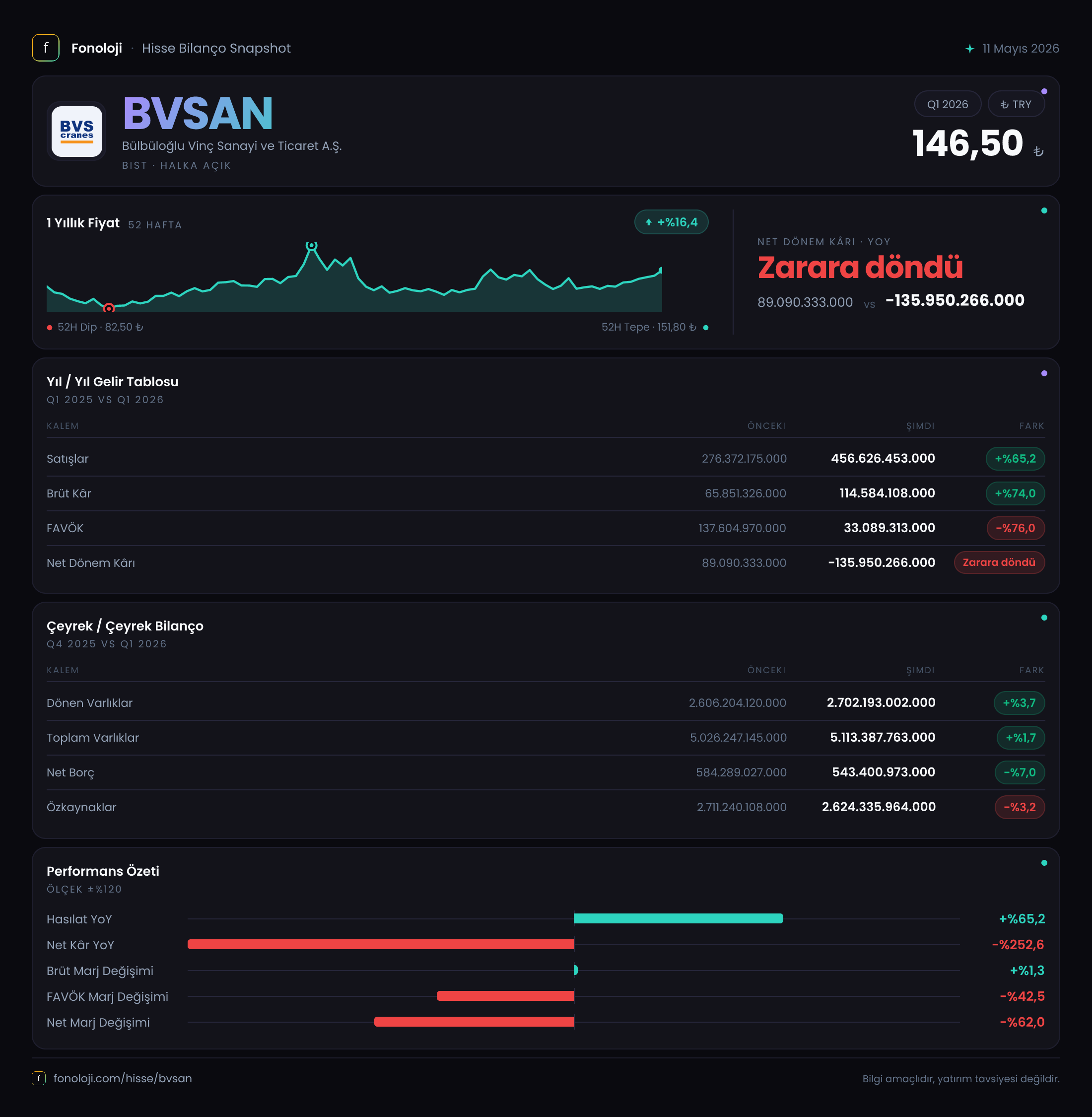Click the small footer Fonoloji icon
Image resolution: width=1092 pixels, height=1117 pixels.
[x=38, y=1078]
